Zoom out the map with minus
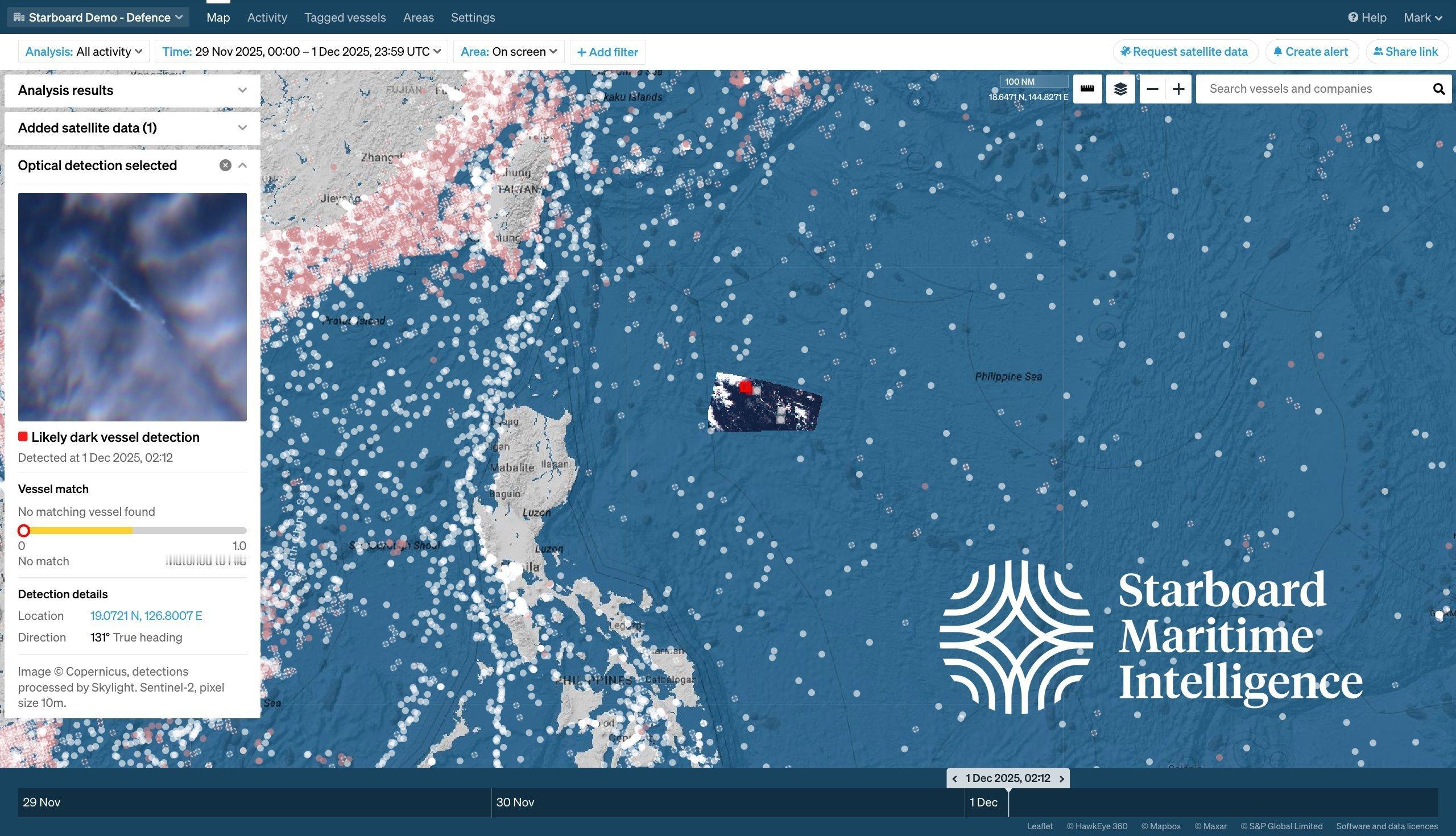1456x836 pixels. click(1152, 89)
